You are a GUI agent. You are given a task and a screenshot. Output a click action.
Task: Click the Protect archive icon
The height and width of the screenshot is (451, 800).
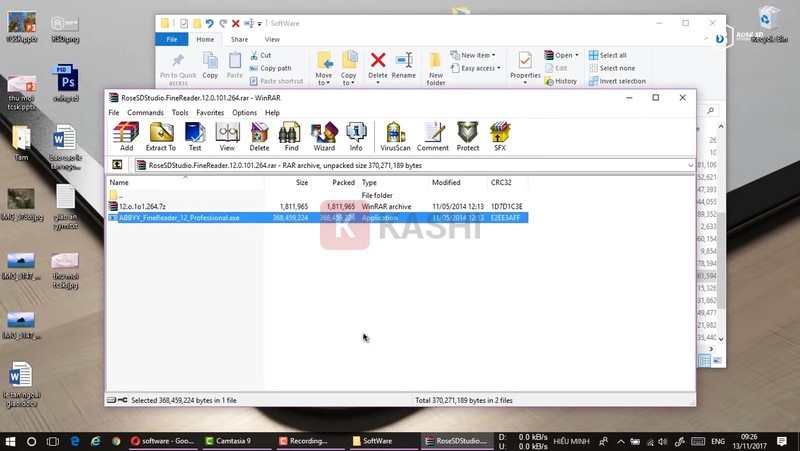pyautogui.click(x=468, y=136)
